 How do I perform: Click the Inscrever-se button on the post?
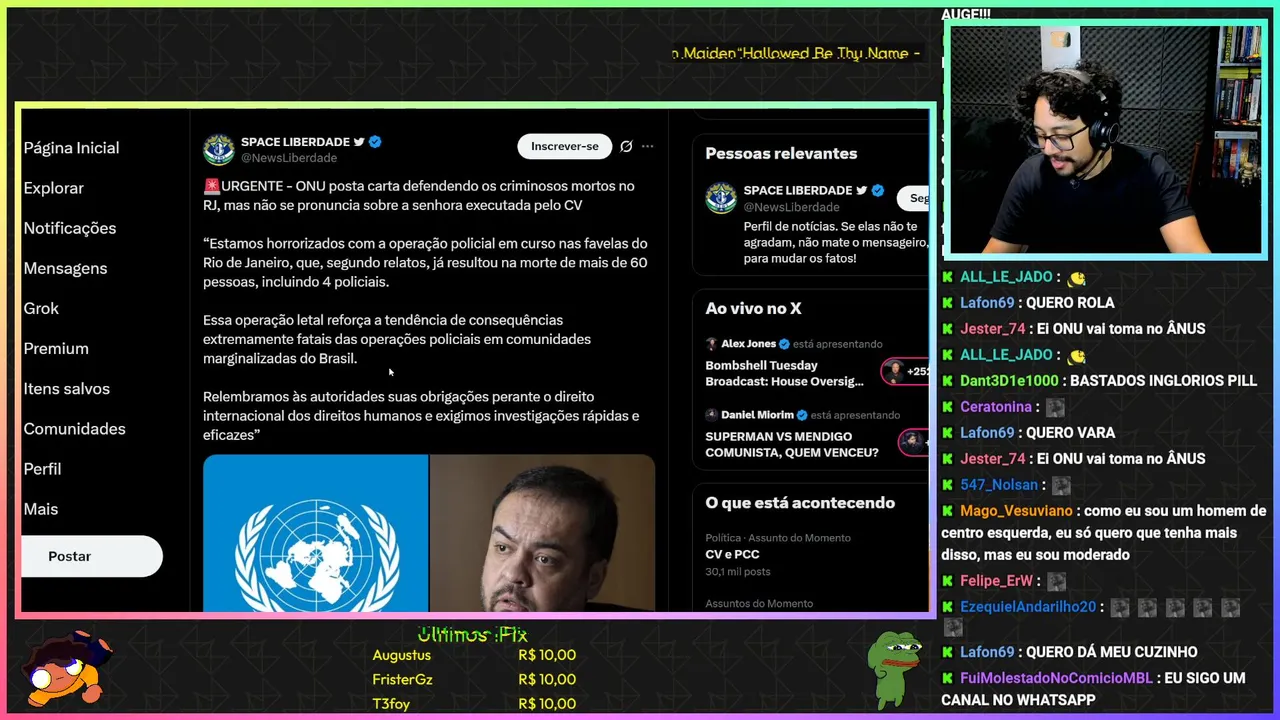tap(565, 146)
